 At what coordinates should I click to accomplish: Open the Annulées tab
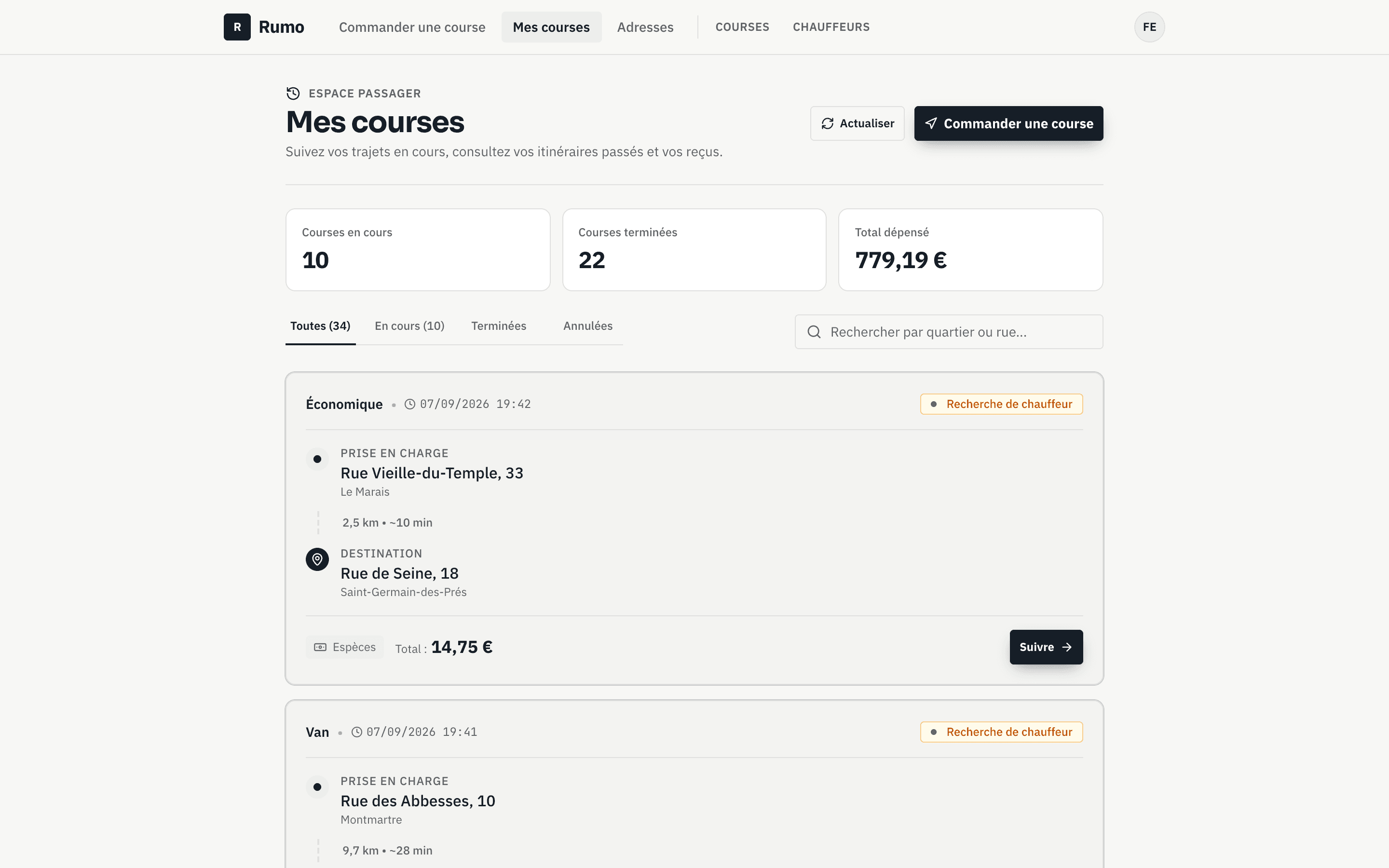(x=588, y=326)
